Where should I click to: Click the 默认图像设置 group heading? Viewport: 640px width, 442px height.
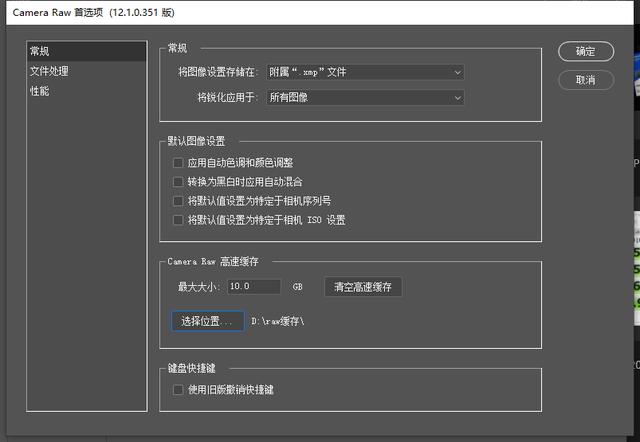pos(196,141)
